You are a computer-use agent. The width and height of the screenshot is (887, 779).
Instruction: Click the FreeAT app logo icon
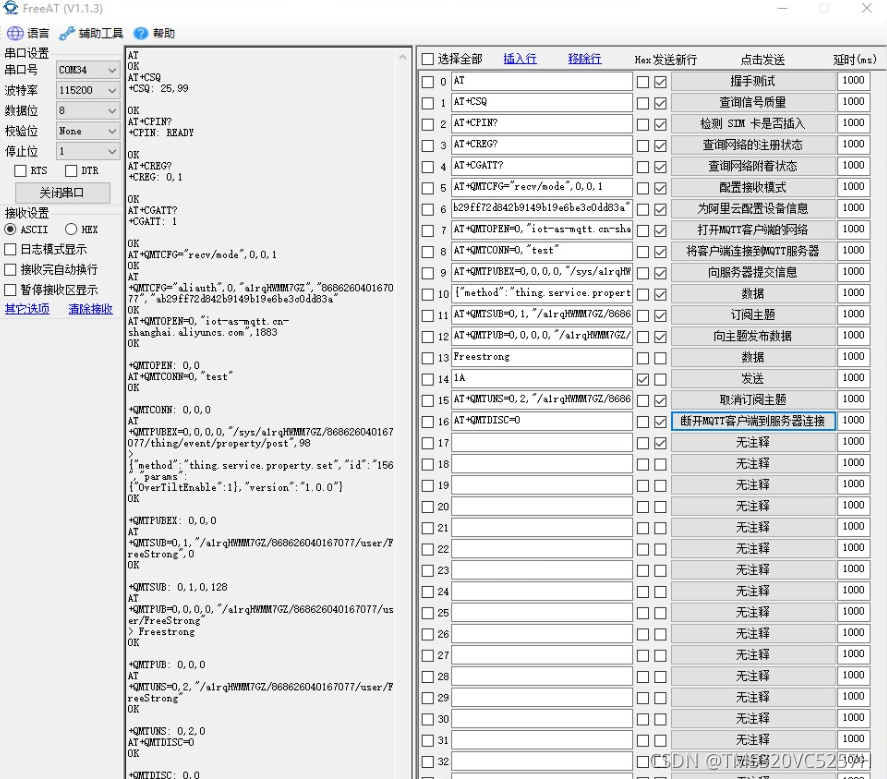point(11,8)
